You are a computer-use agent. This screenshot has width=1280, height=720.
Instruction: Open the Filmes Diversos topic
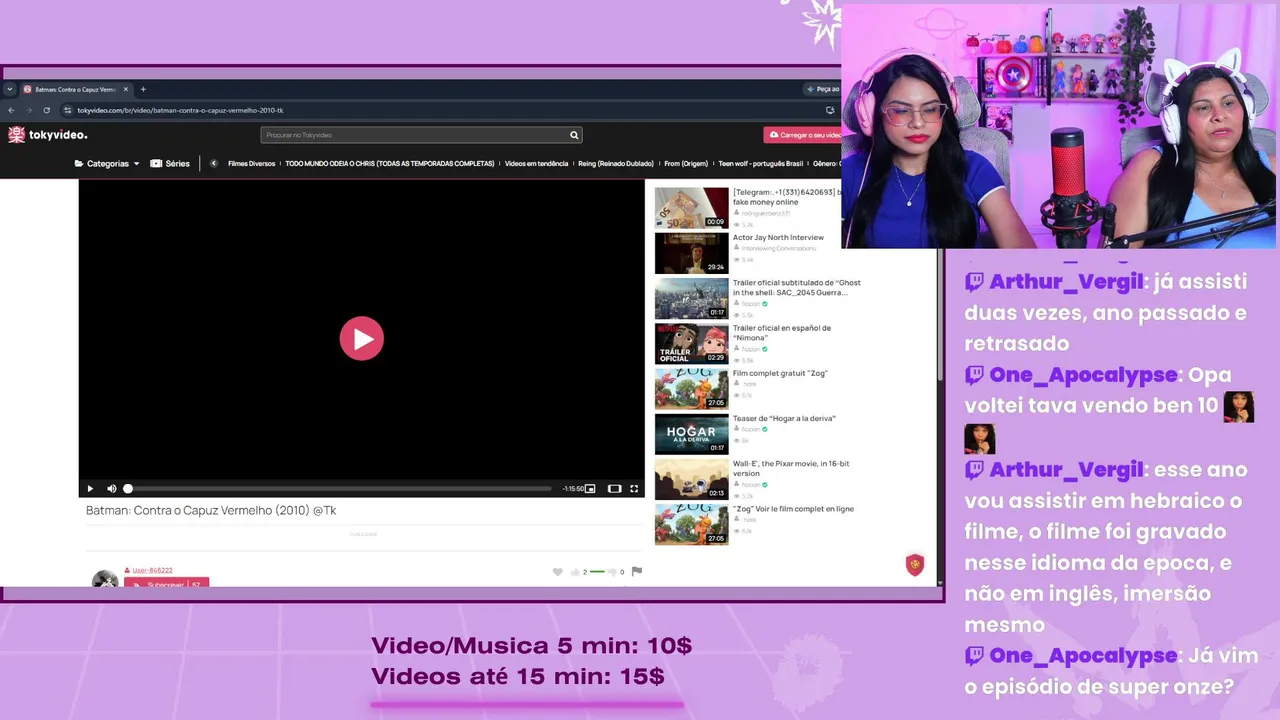tap(251, 164)
